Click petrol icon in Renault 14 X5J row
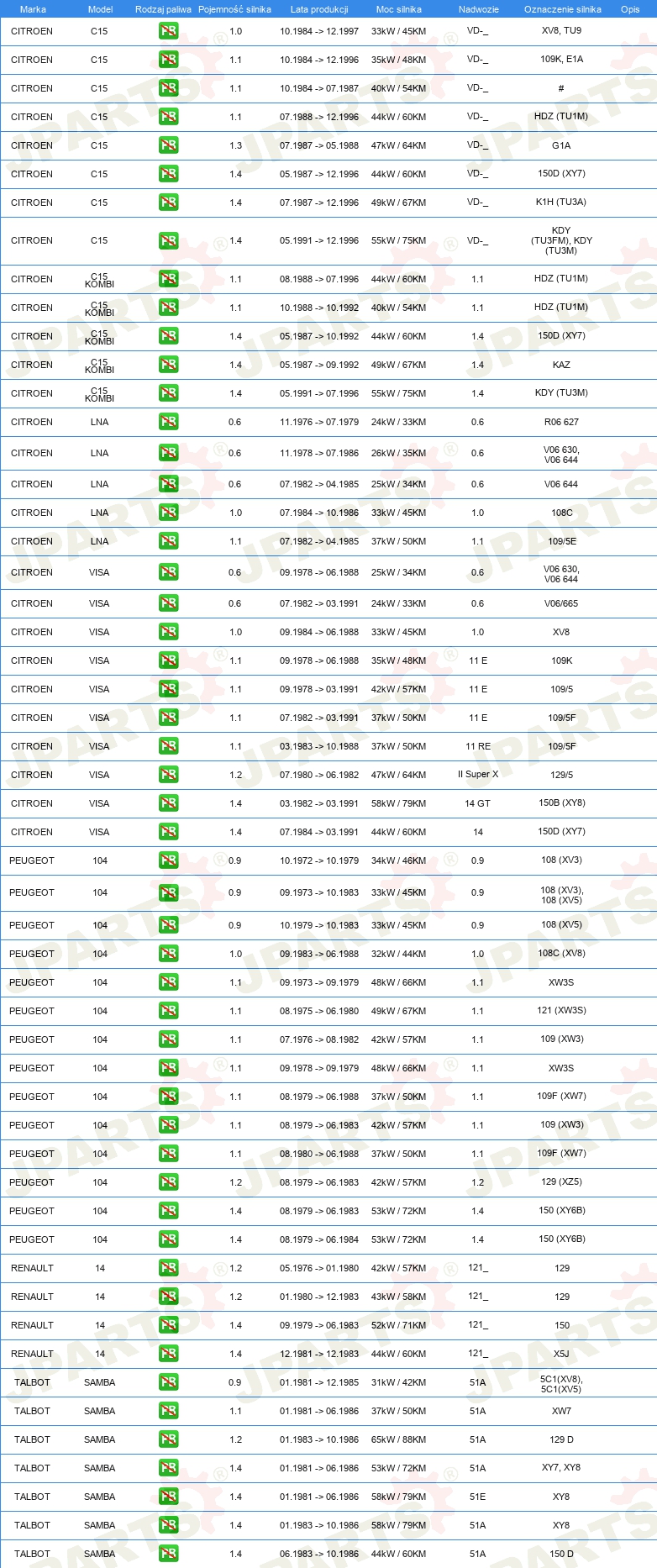657x1568 pixels. (168, 1354)
